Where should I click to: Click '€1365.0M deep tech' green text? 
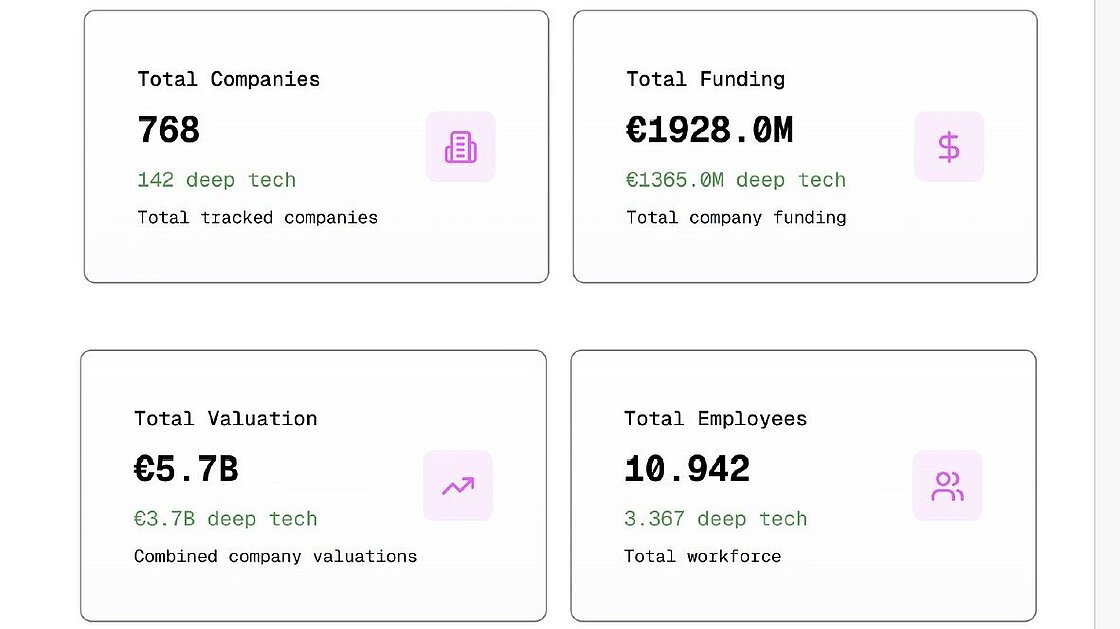point(736,180)
